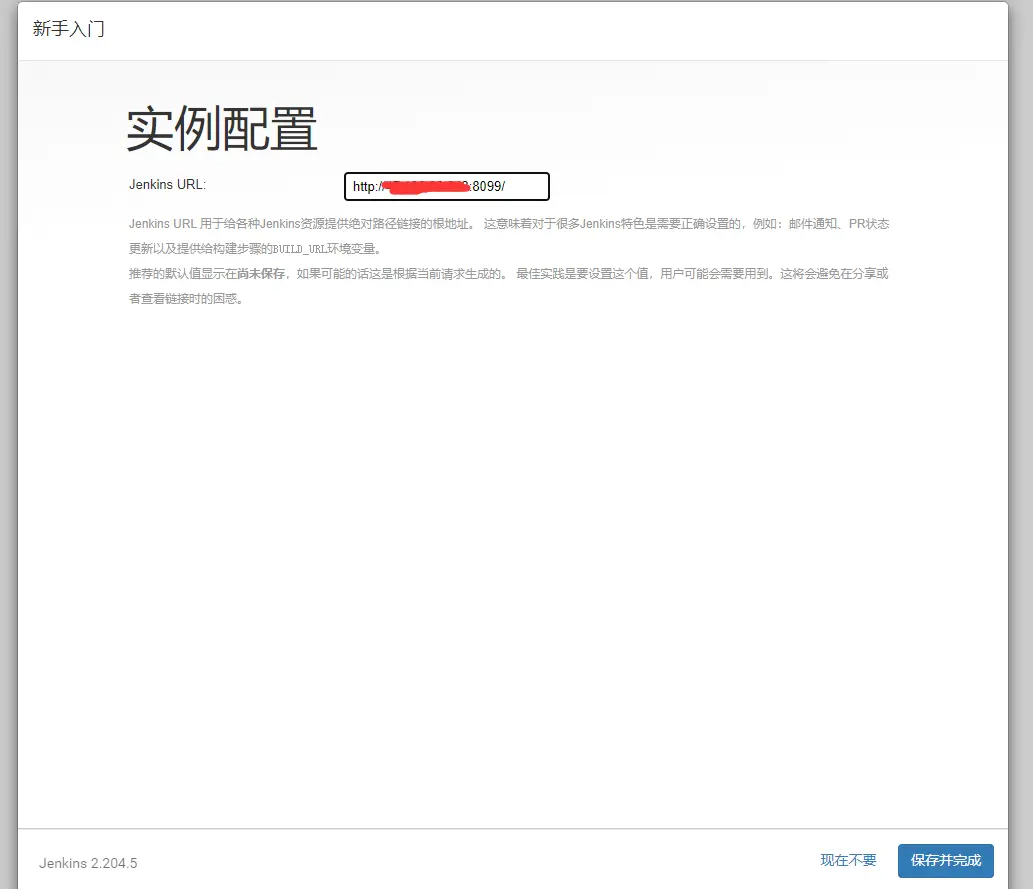Click the bold 尚未保存 text
Image resolution: width=1033 pixels, height=889 pixels.
click(261, 273)
